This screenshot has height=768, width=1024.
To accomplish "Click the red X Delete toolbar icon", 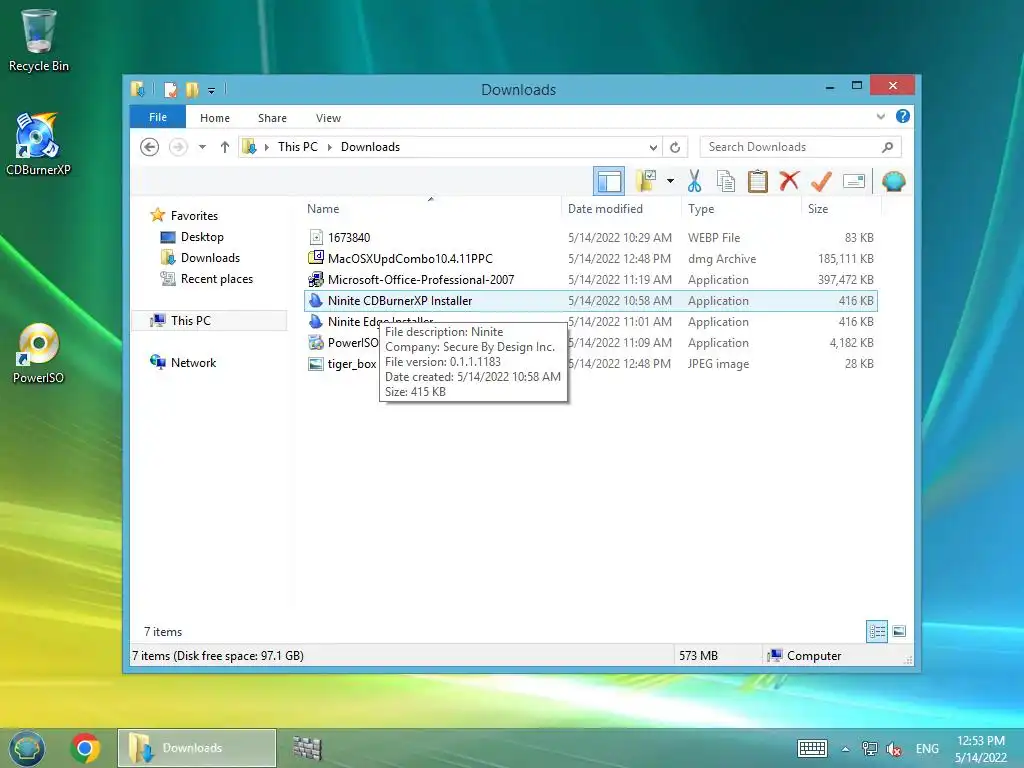I will pyautogui.click(x=789, y=181).
